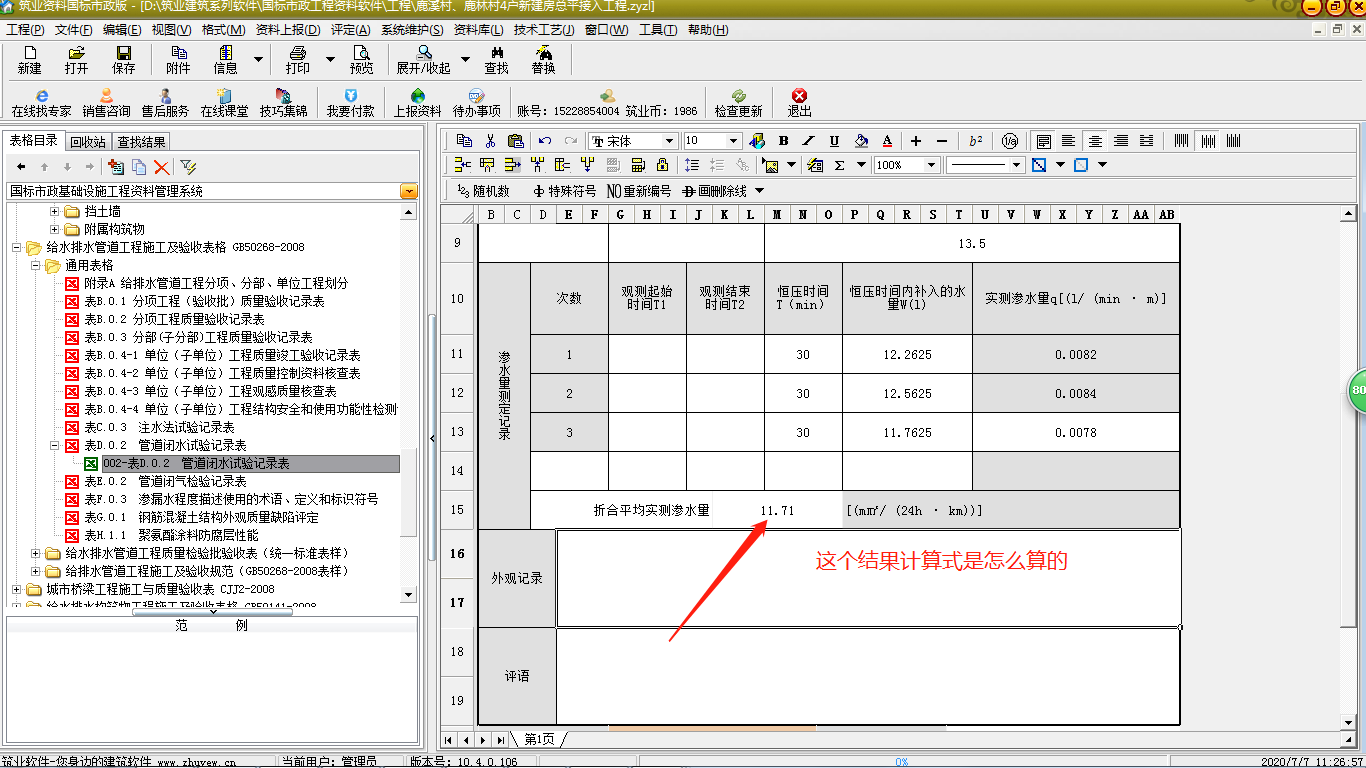Toggle bold text formatting
This screenshot has height=768, width=1366.
[x=783, y=141]
